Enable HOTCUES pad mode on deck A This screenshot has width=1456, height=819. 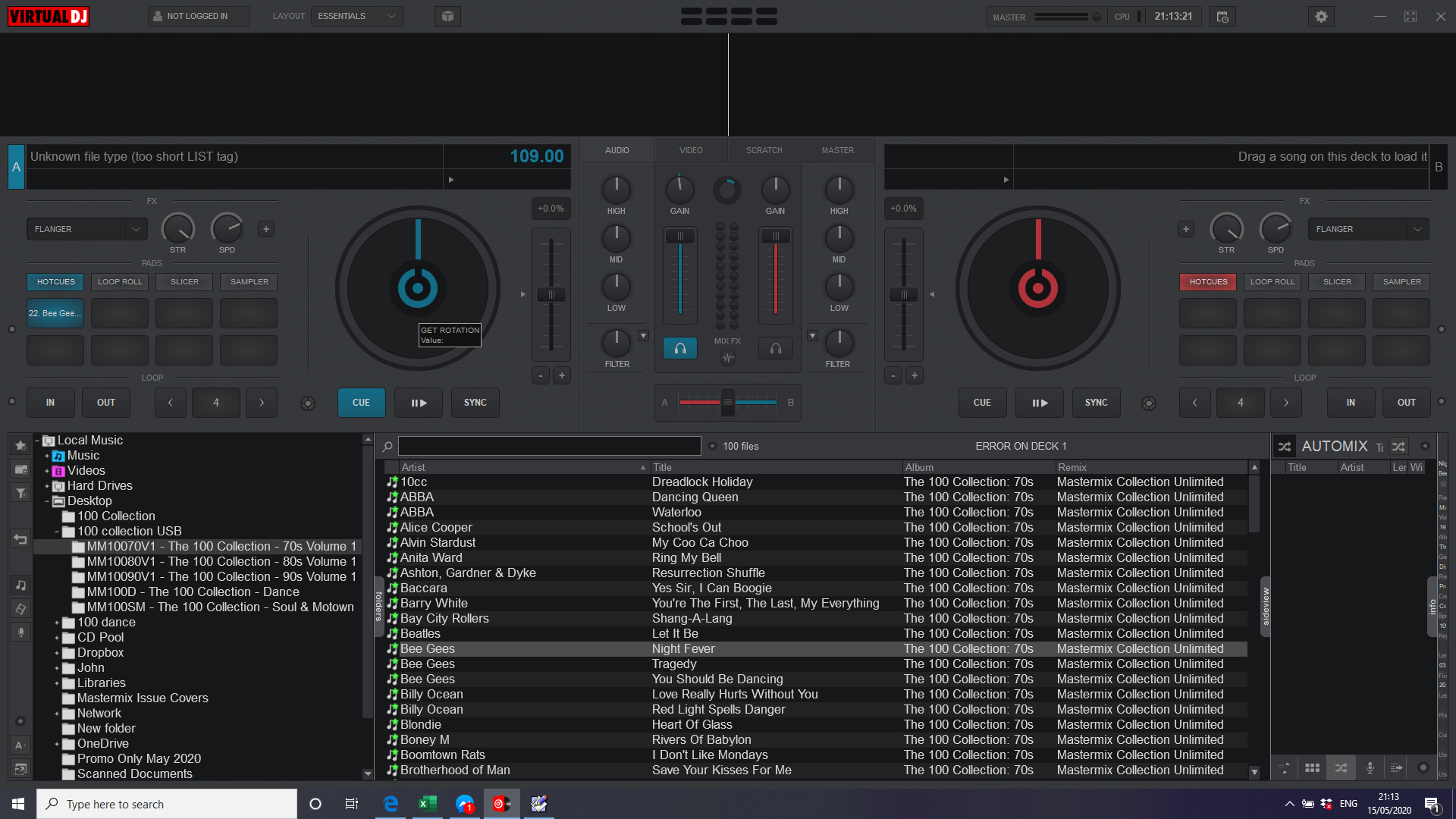pyautogui.click(x=56, y=282)
